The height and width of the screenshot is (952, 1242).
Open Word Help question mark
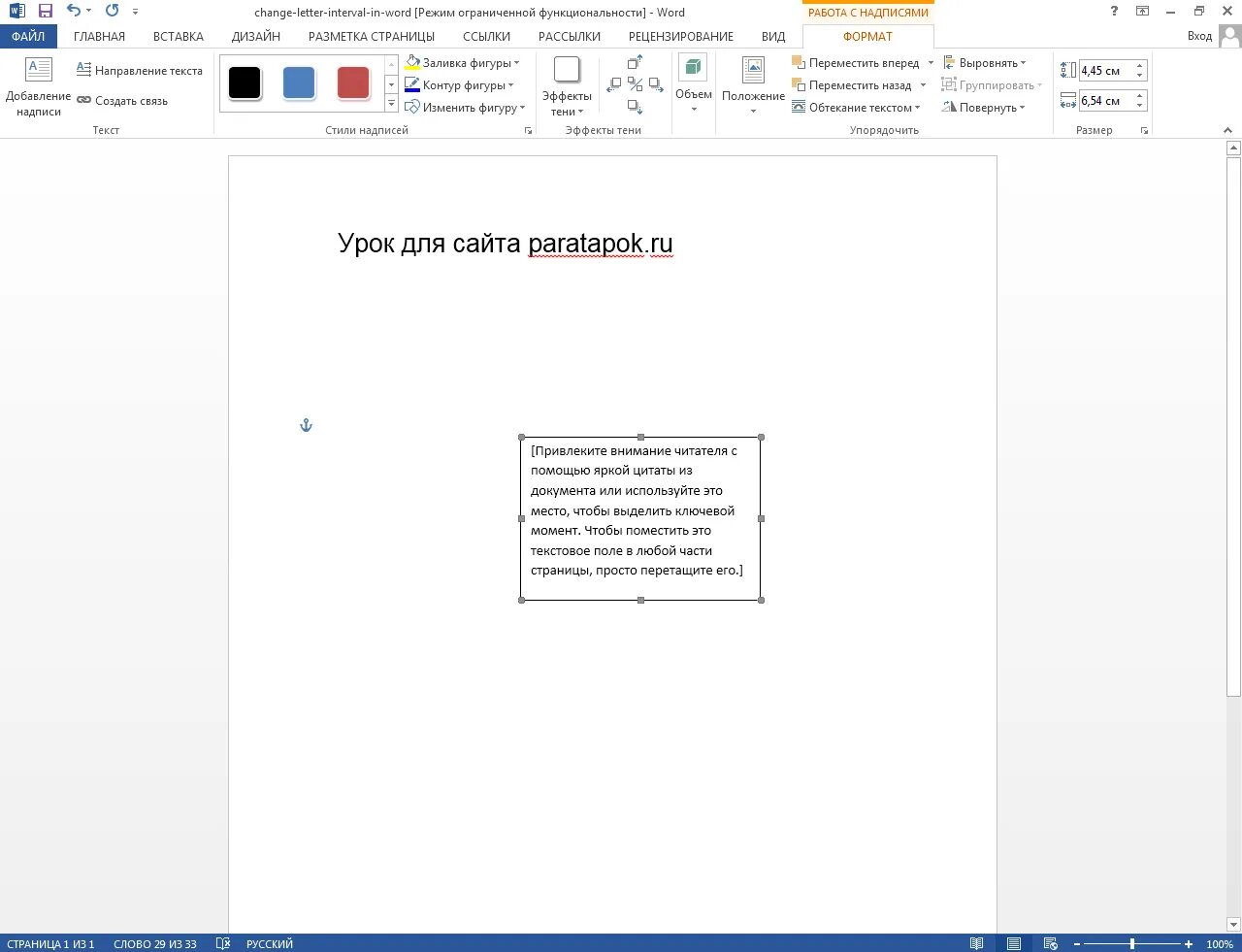tap(1114, 12)
